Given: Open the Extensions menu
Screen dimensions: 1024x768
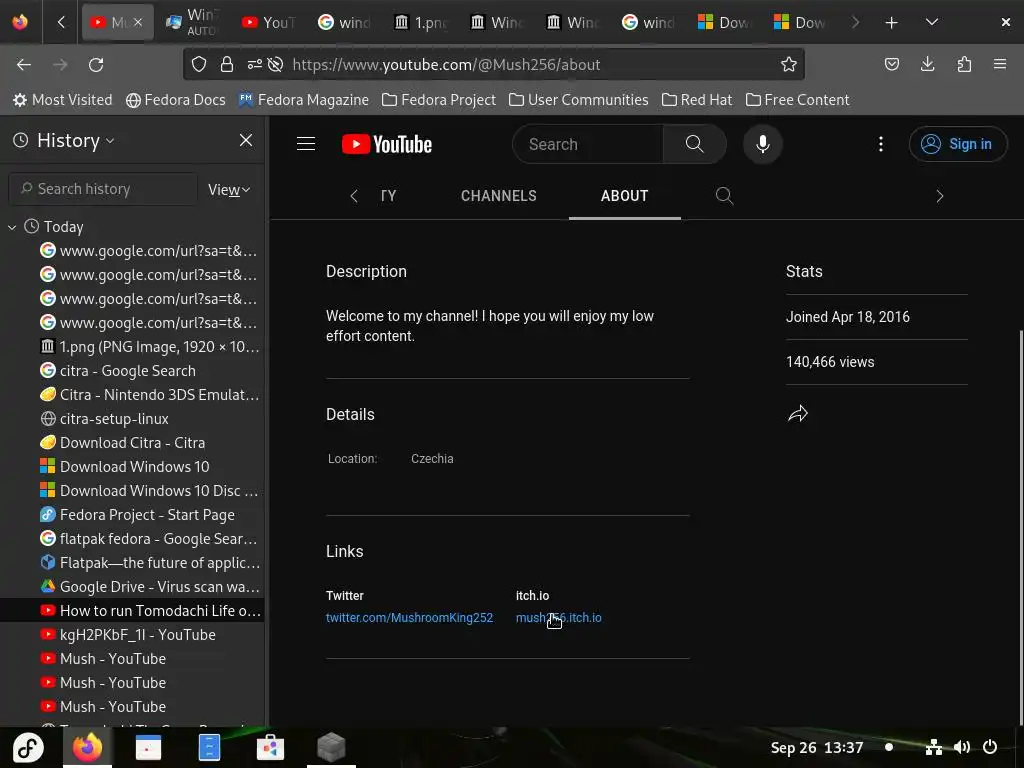Looking at the screenshot, I should coord(964,65).
